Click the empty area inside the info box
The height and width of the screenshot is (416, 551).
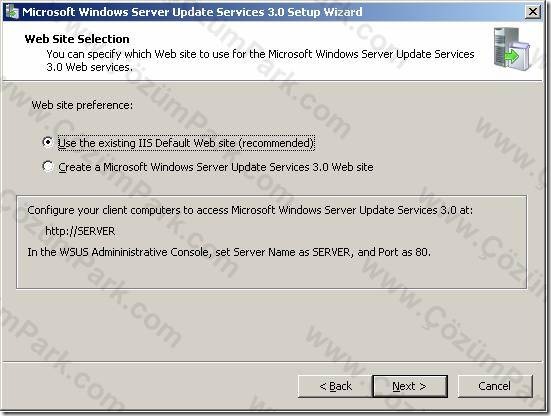click(x=271, y=274)
